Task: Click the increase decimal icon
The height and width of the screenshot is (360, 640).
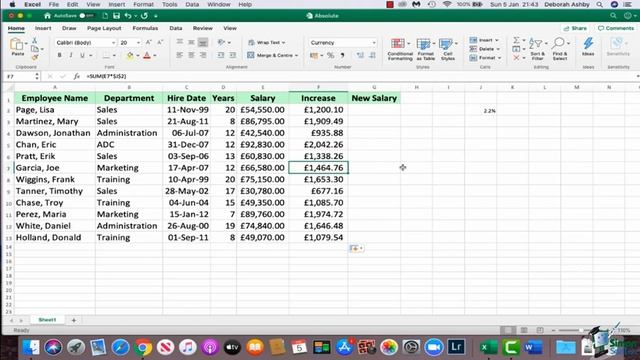Action: pyautogui.click(x=360, y=56)
